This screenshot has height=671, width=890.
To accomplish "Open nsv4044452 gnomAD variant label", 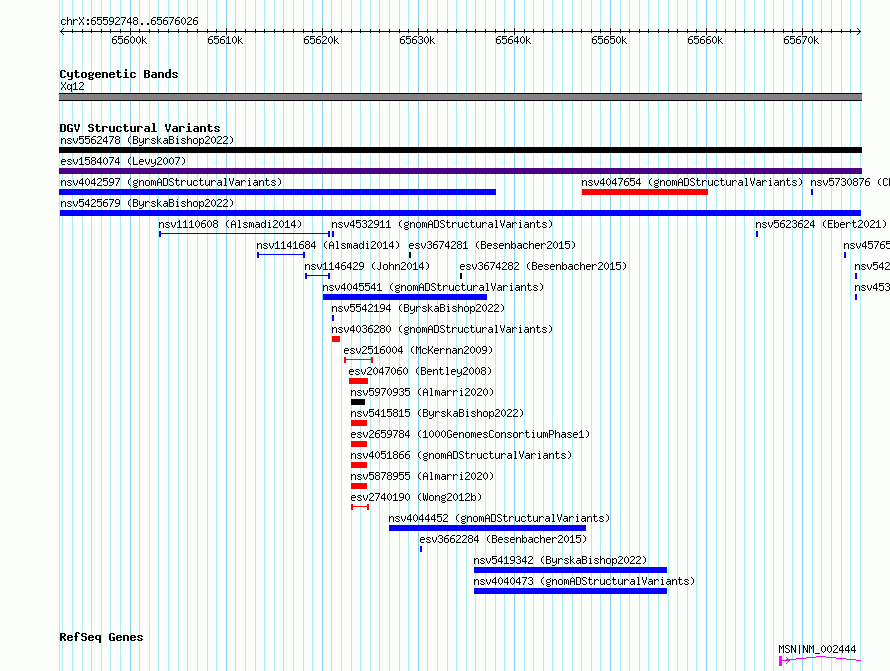I will tap(499, 518).
